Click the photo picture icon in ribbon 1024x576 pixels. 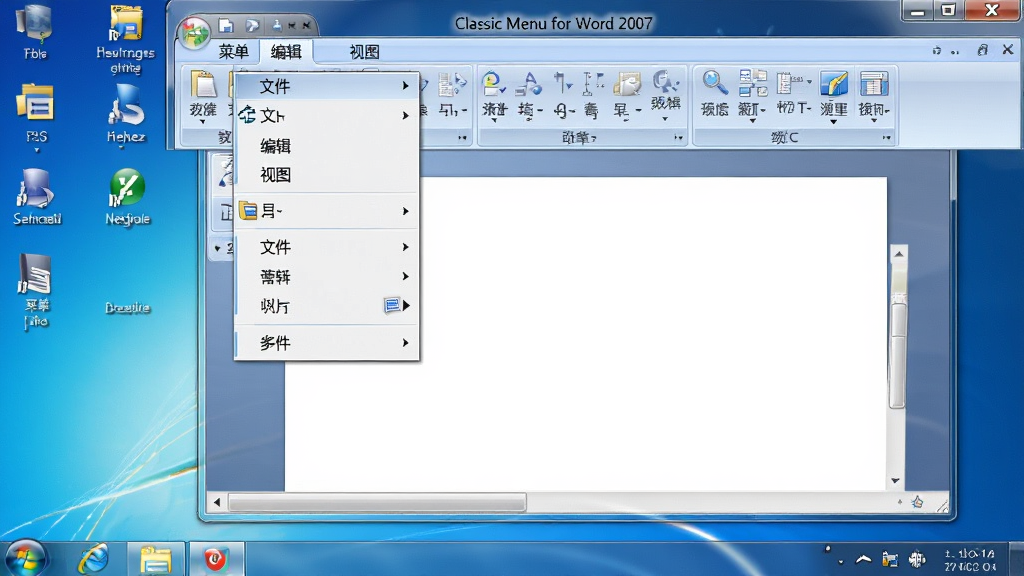click(627, 85)
